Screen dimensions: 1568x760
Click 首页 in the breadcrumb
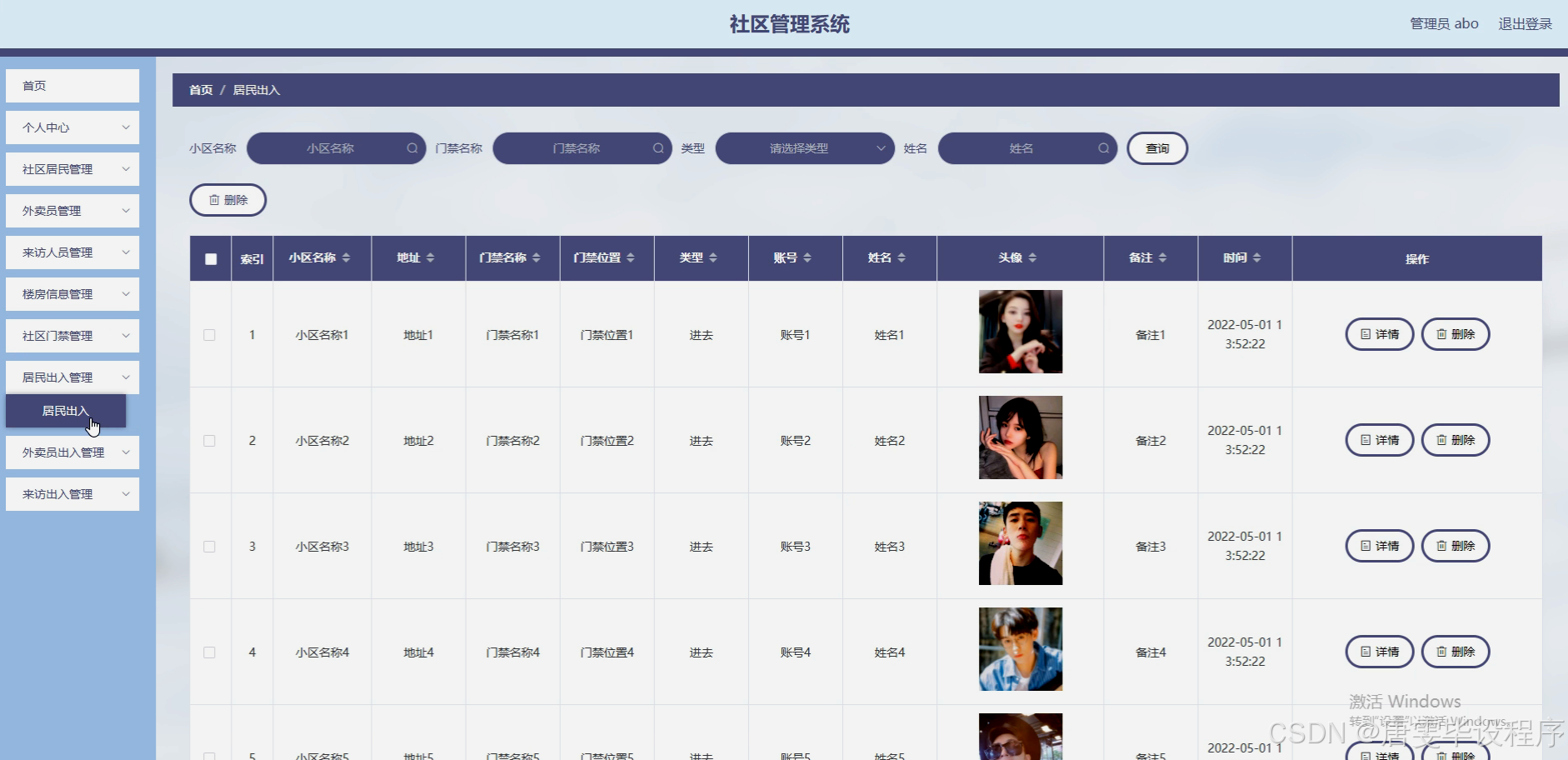coord(201,90)
